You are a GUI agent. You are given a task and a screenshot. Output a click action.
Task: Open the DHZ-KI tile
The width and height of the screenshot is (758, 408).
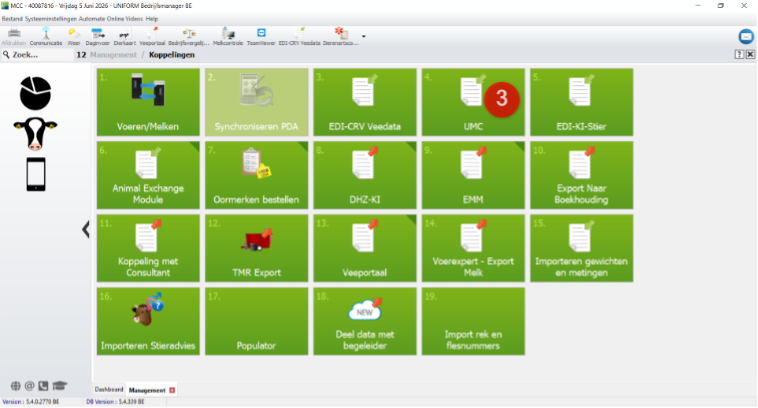(x=364, y=175)
